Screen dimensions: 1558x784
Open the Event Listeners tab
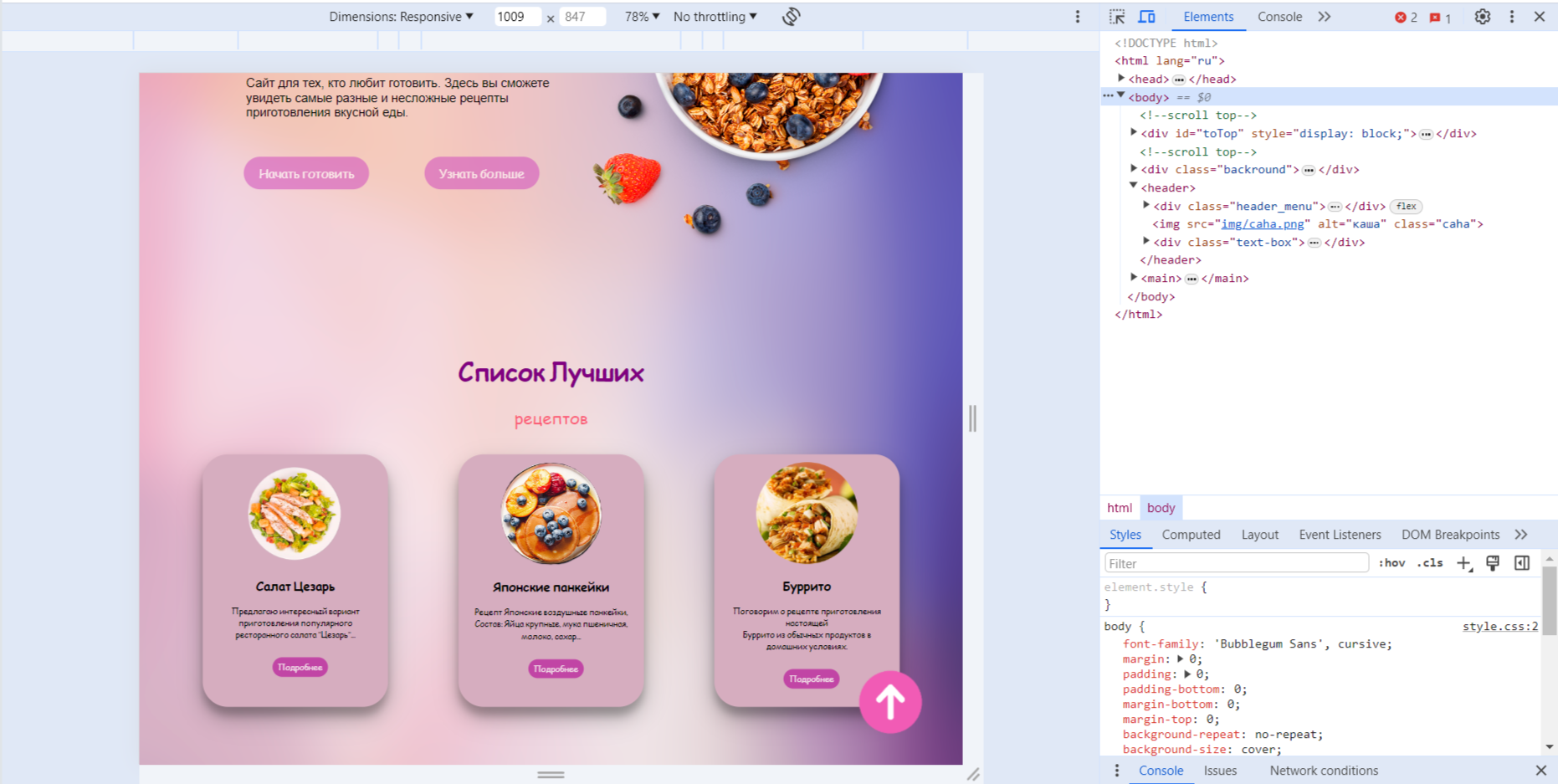1340,535
